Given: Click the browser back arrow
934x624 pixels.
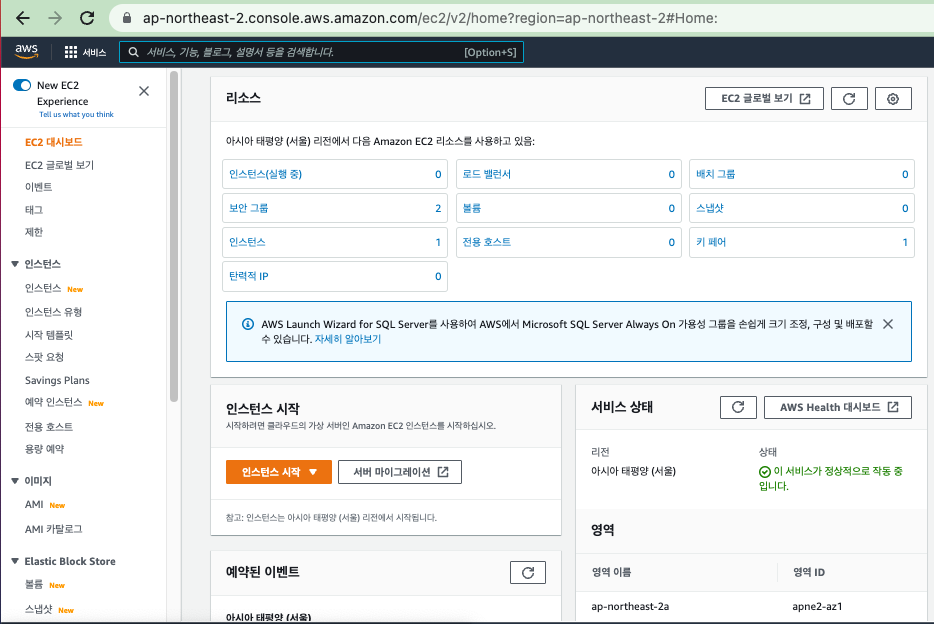Looking at the screenshot, I should pos(23,18).
